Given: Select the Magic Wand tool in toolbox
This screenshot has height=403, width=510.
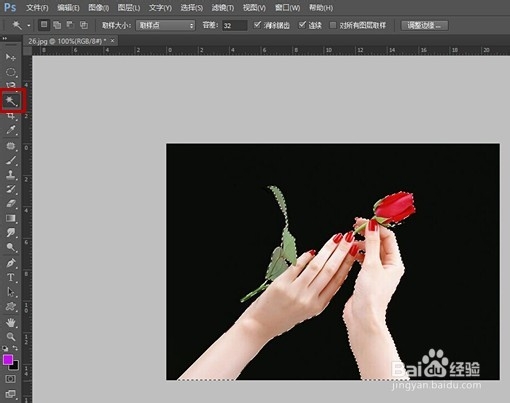Looking at the screenshot, I should pyautogui.click(x=11, y=100).
